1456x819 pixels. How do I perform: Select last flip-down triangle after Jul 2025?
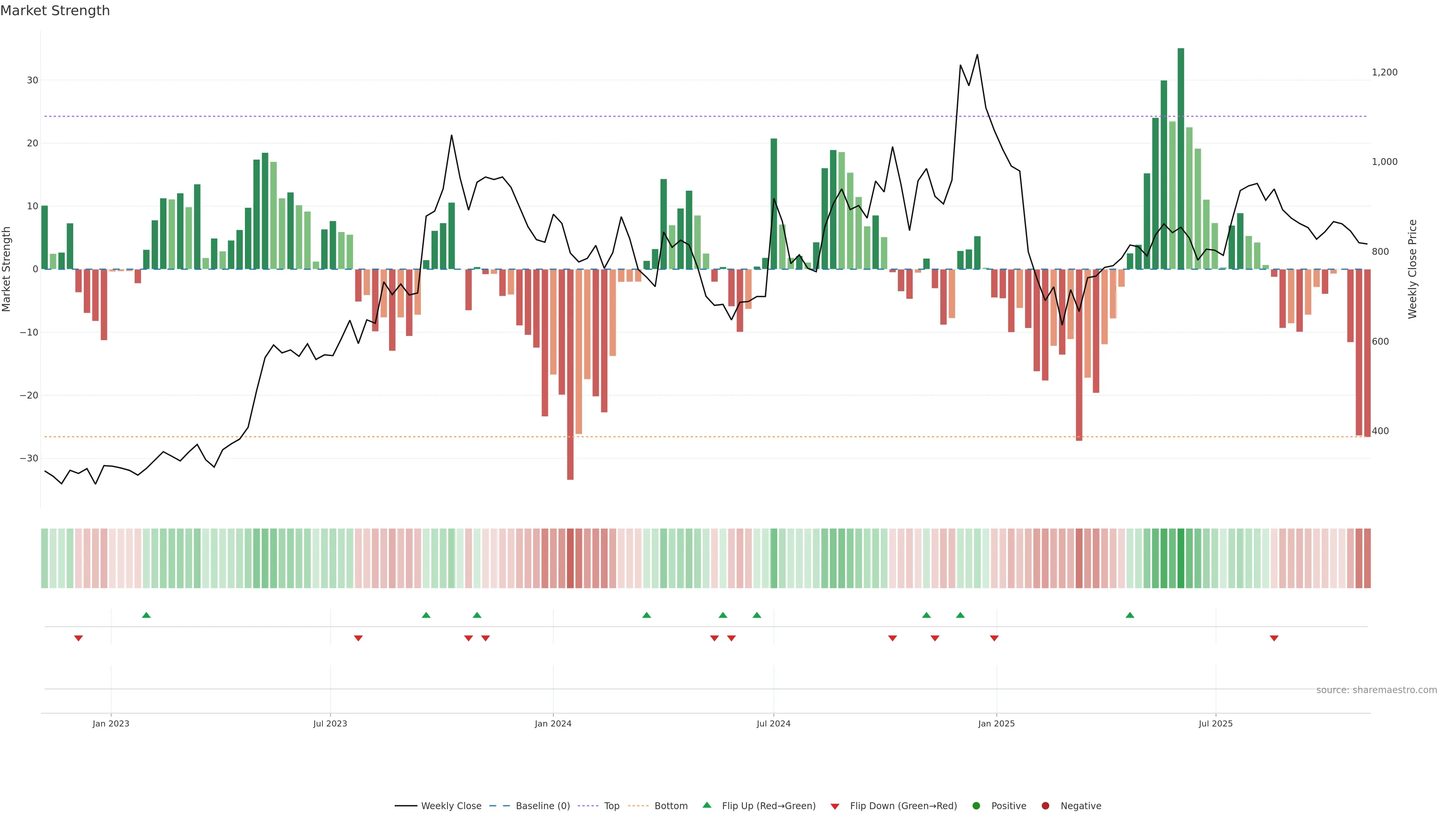1274,638
